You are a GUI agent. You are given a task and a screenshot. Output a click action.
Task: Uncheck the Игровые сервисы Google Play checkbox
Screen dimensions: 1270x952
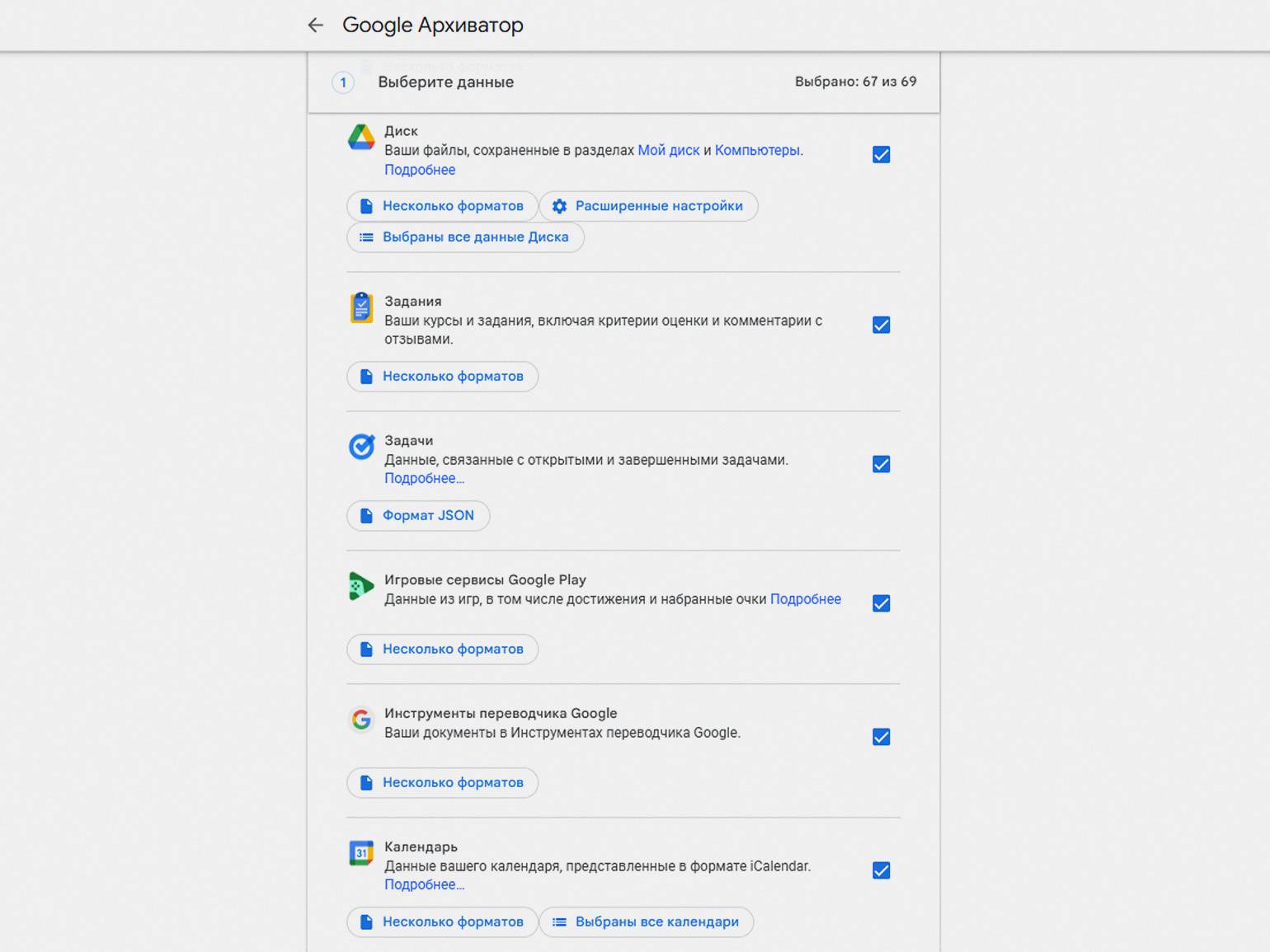881,603
